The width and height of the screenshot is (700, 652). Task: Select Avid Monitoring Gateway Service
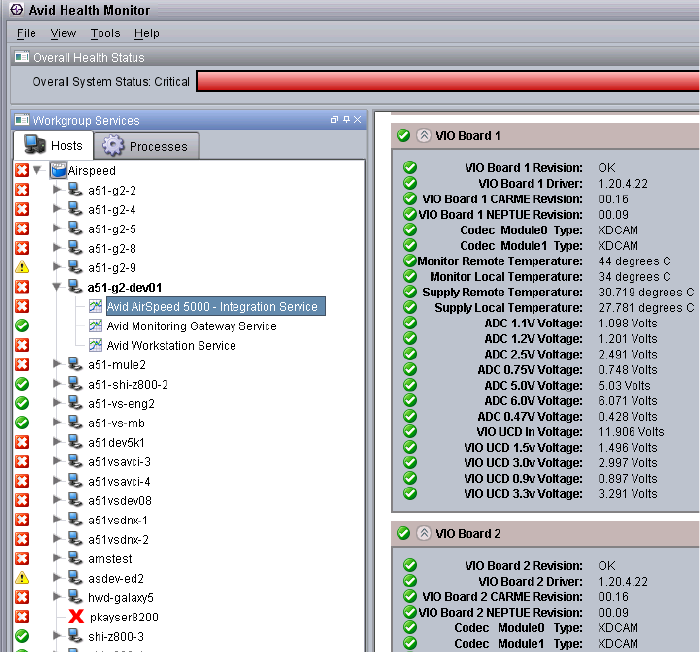191,326
